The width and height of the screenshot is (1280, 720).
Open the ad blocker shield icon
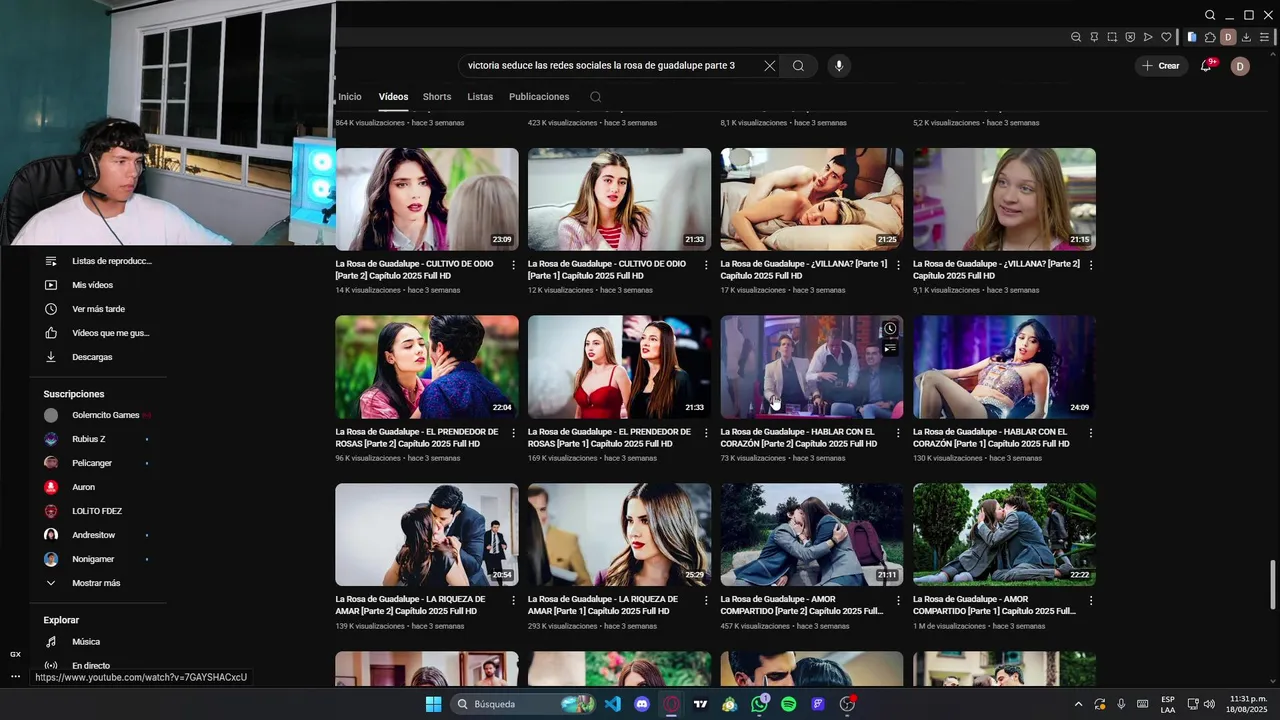coord(1130,37)
